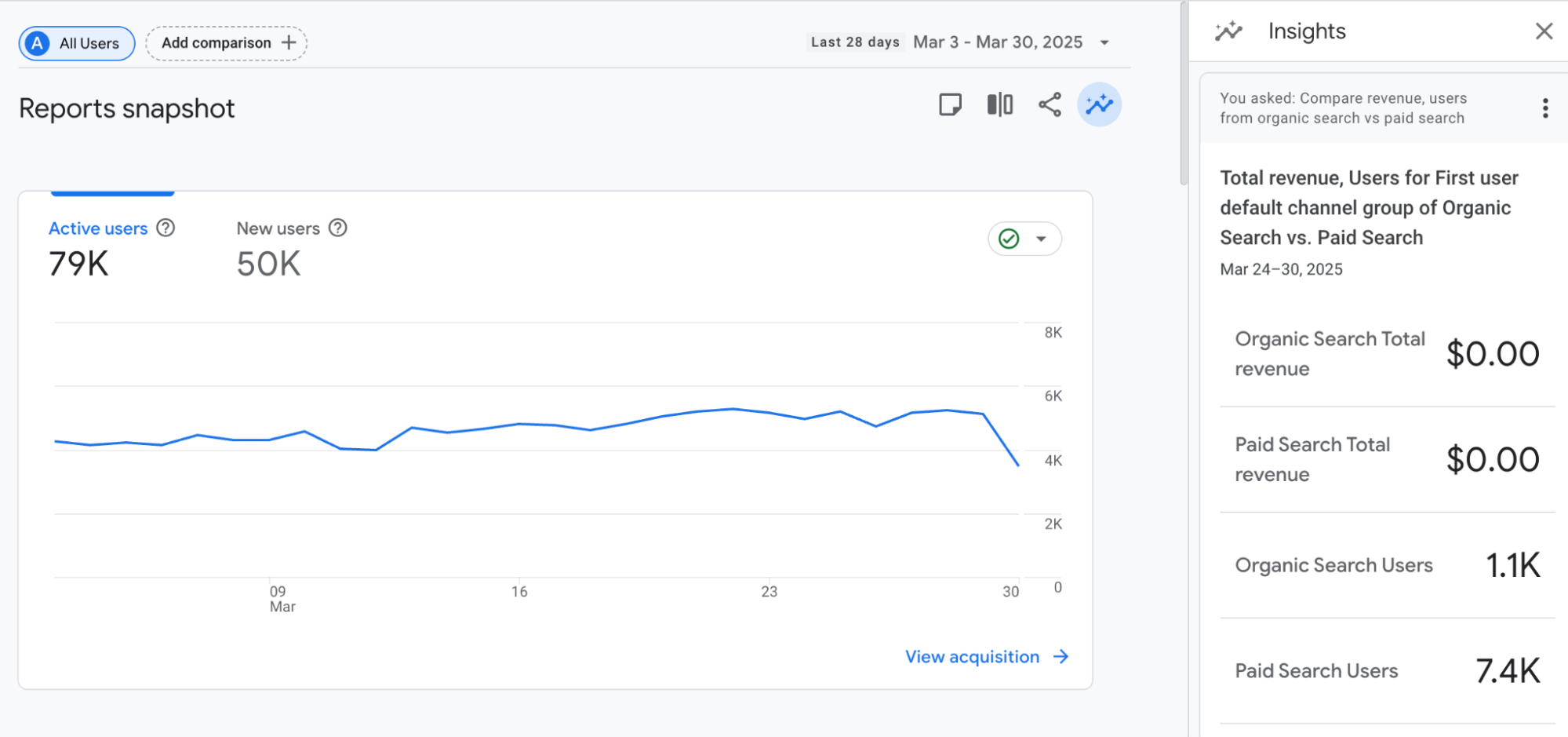1568x737 pixels.
Task: Click Paid Search Users label
Action: coord(1316,671)
